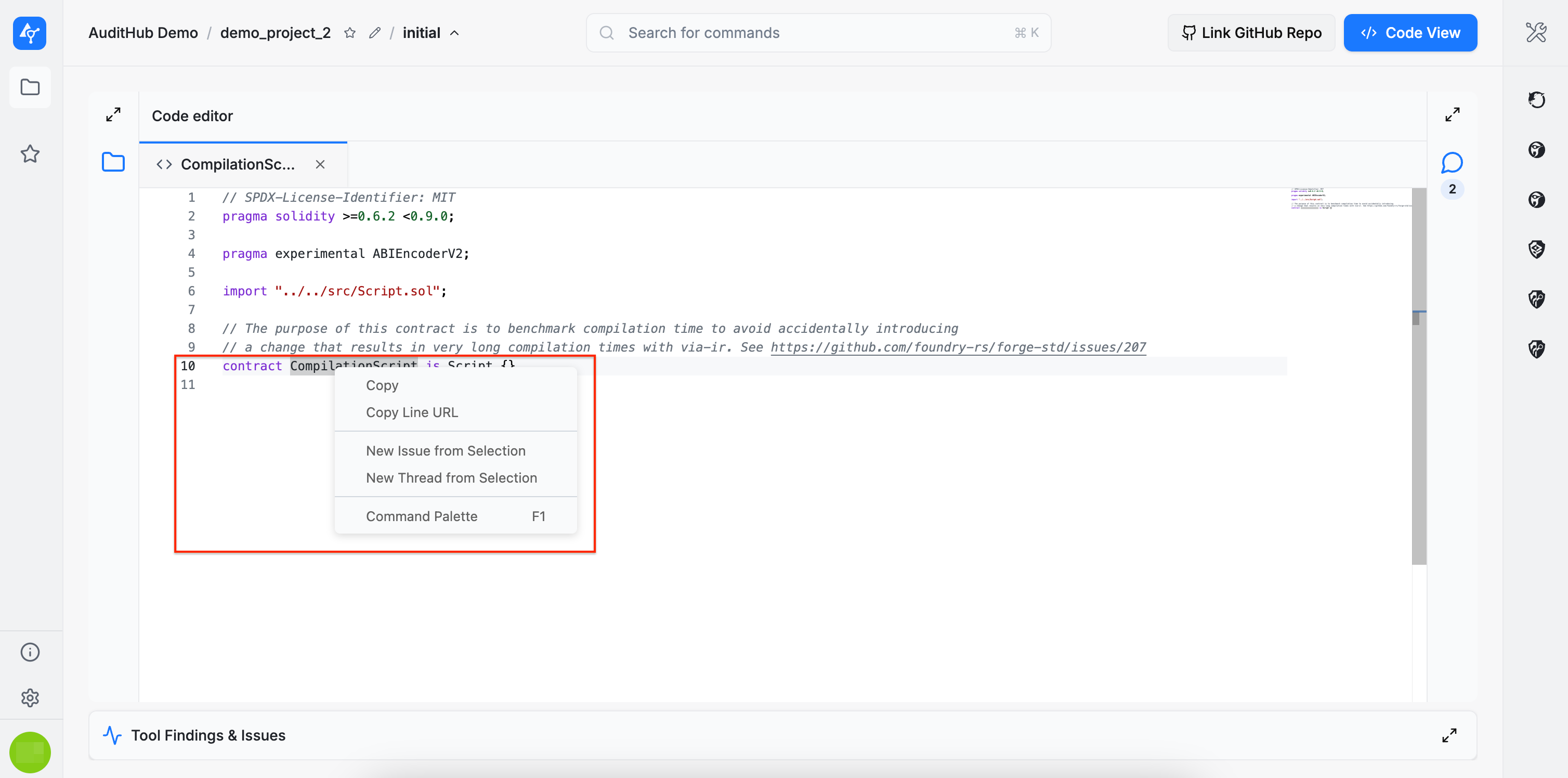Viewport: 1568px width, 778px height.
Task: Click Link GitHub Repo button
Action: coord(1251,33)
